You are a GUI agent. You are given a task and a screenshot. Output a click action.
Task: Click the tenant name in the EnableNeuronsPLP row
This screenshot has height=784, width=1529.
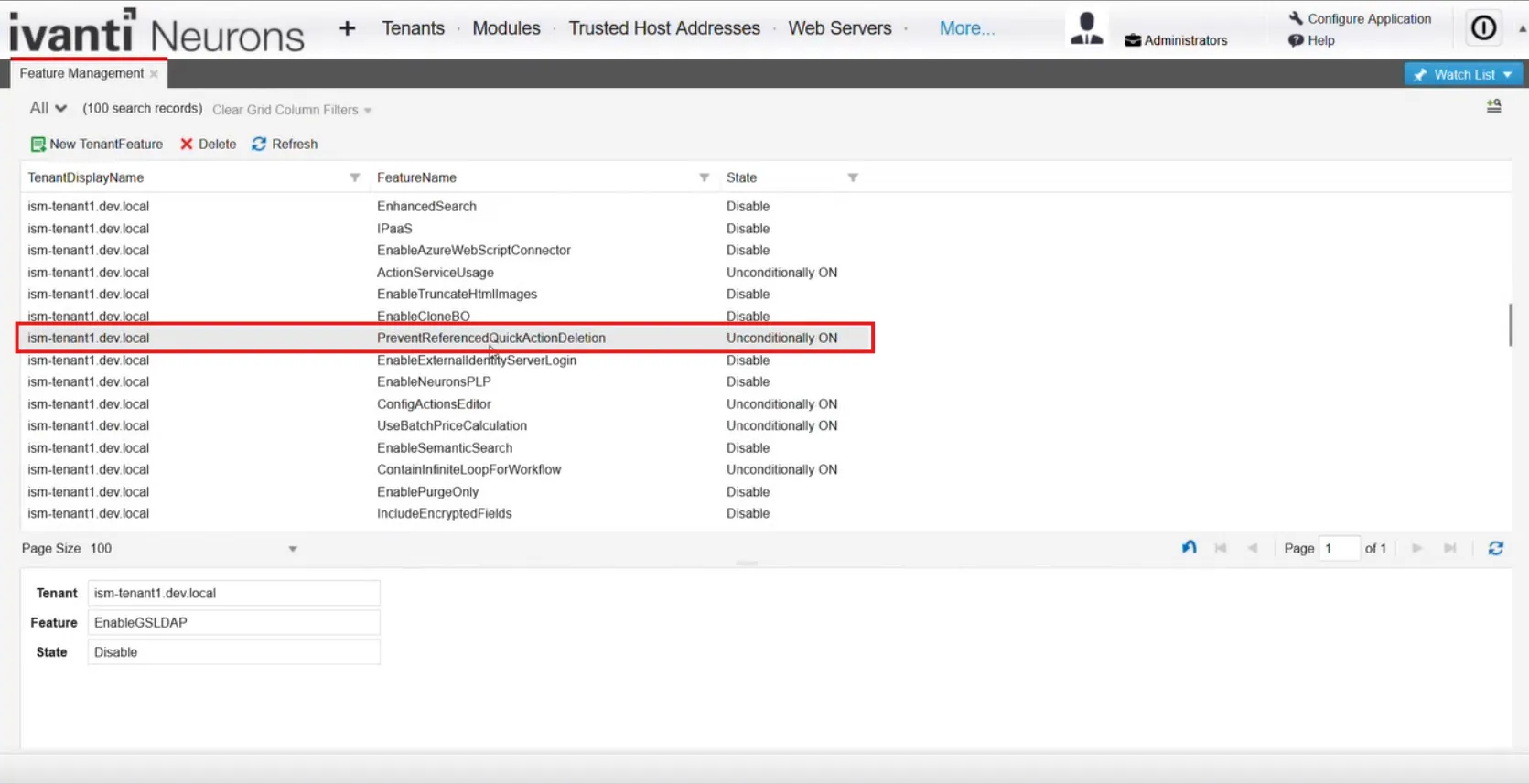(88, 381)
